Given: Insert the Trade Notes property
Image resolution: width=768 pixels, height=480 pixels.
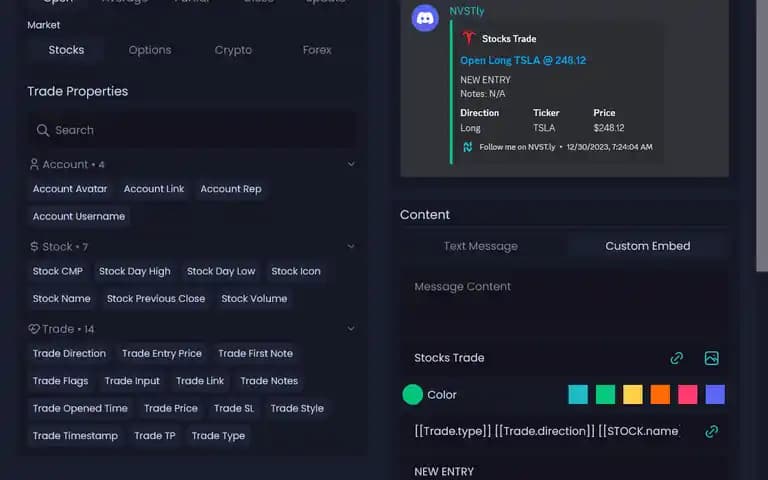Looking at the screenshot, I should (269, 381).
